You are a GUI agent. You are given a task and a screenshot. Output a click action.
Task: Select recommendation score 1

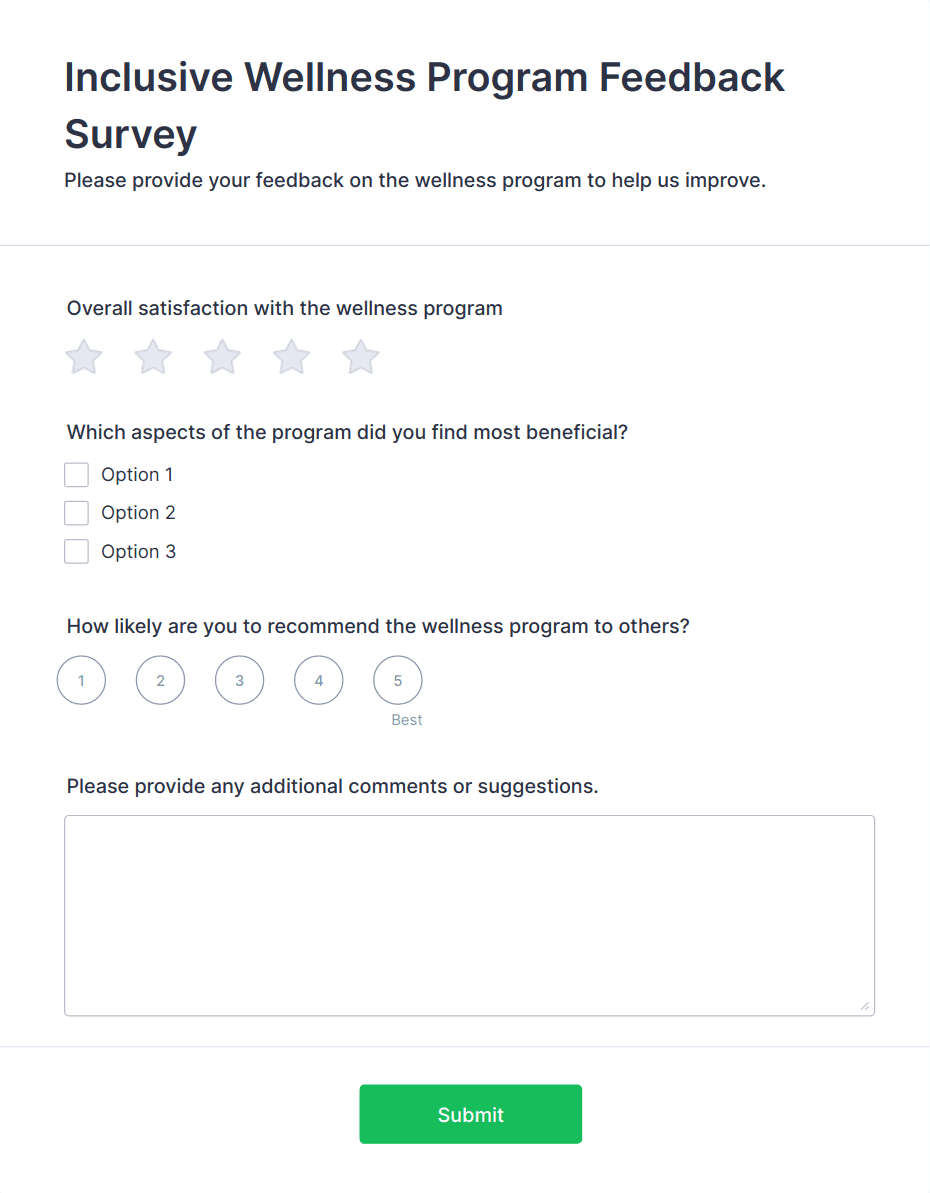tap(81, 681)
